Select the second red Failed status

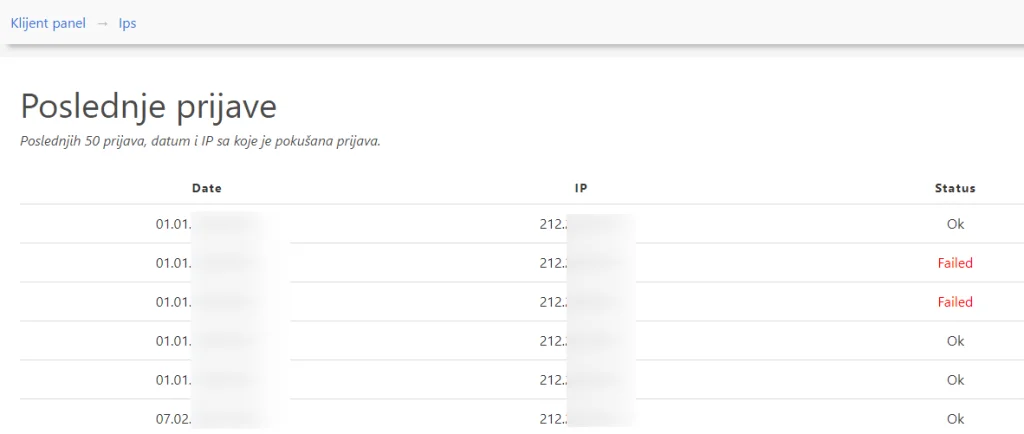(x=955, y=302)
